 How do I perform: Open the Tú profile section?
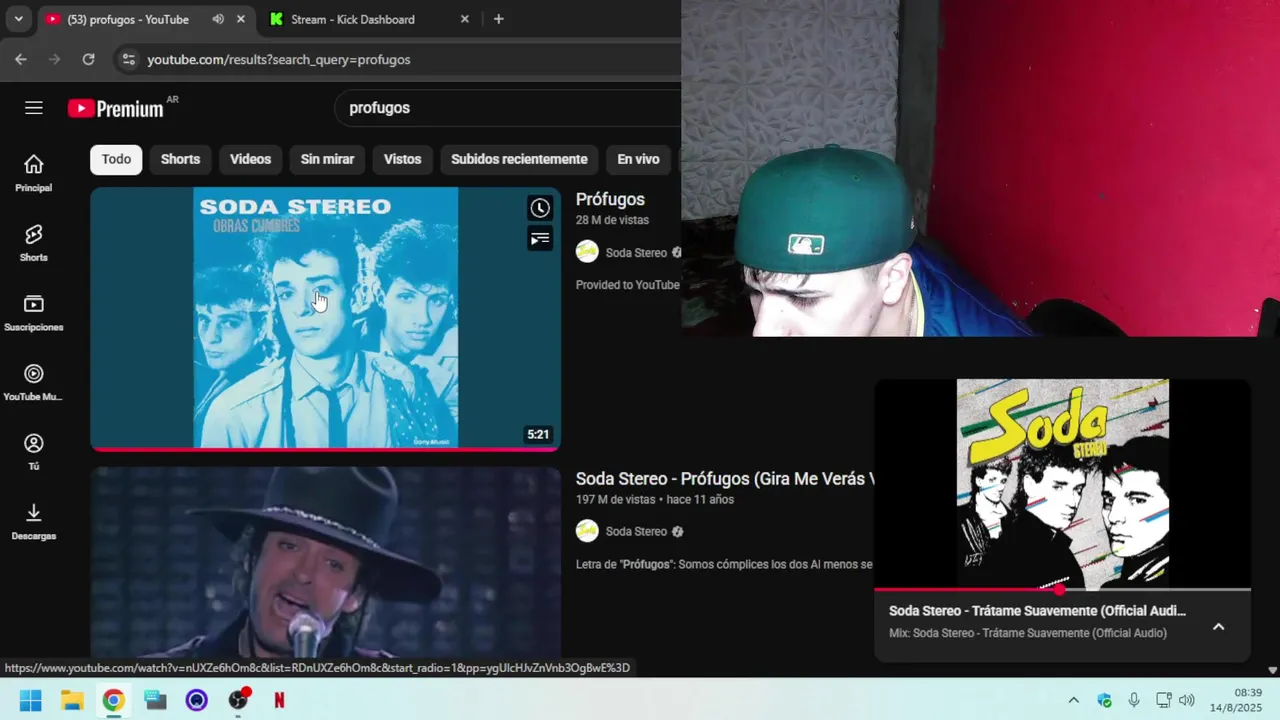34,452
